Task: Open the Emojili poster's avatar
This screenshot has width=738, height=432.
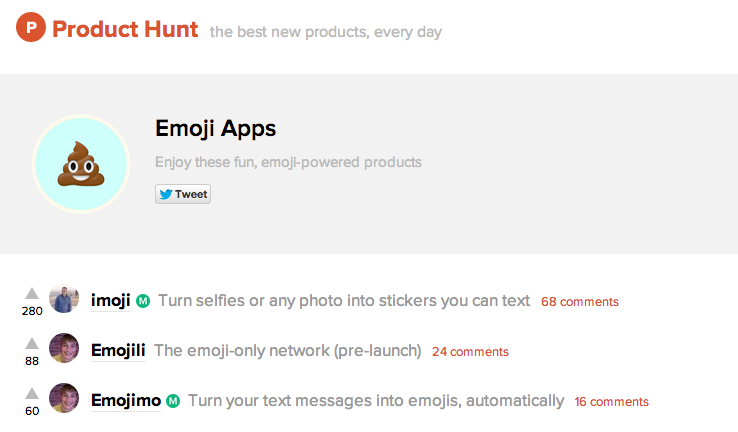Action: 64,348
